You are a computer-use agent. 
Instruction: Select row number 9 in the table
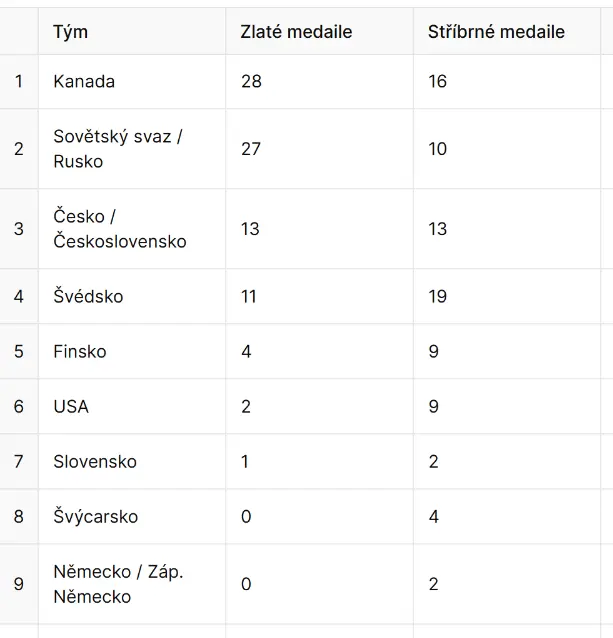[19, 584]
